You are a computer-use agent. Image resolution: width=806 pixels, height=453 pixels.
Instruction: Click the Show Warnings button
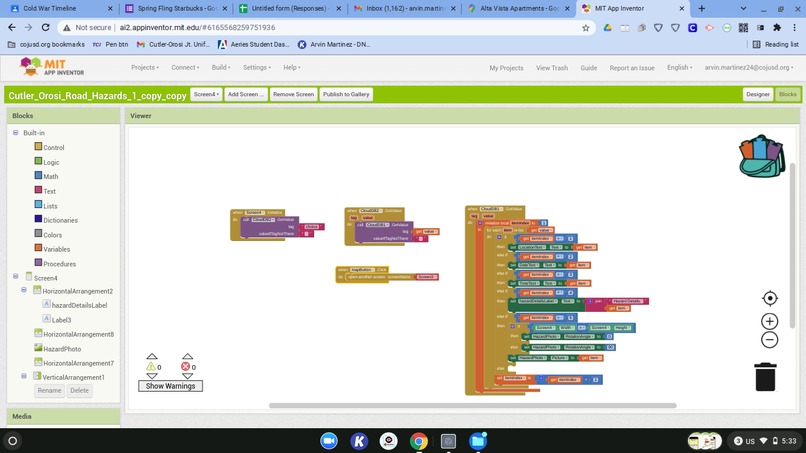click(170, 386)
